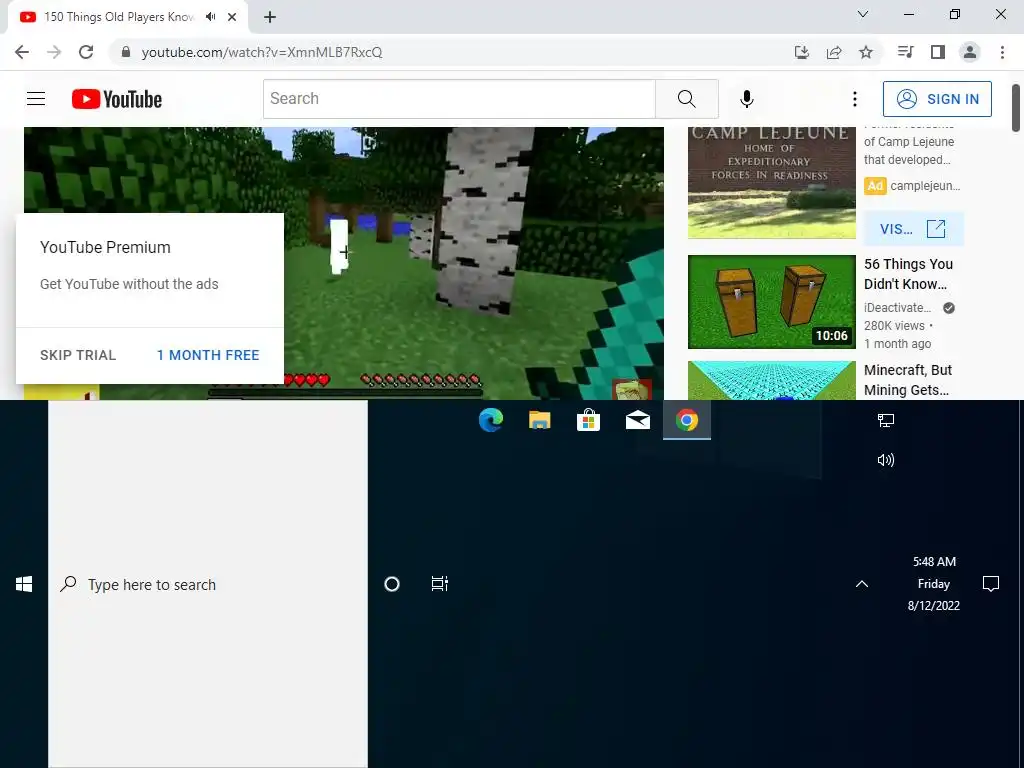Open the Windows Start menu

(x=24, y=584)
